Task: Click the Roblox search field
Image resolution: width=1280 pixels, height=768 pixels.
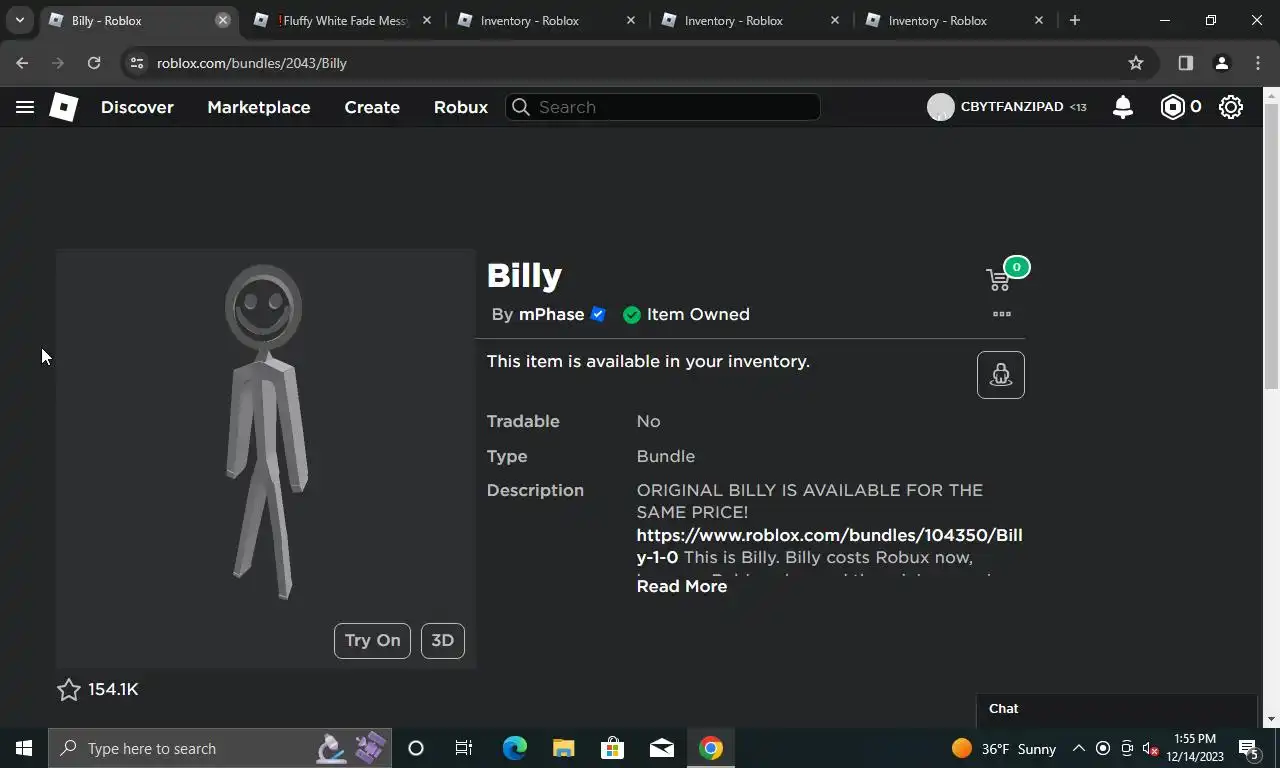Action: tap(663, 107)
